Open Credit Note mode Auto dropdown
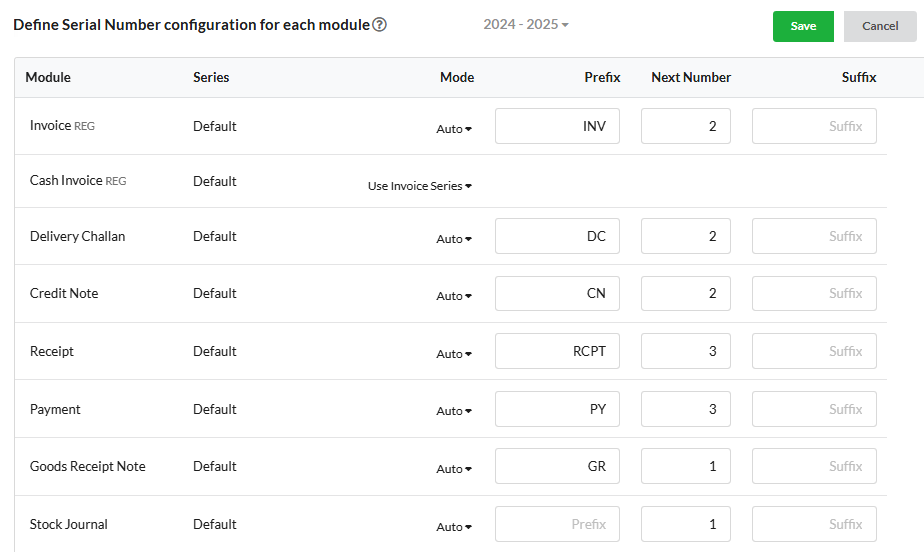Screen dimensions: 924x552 454,296
